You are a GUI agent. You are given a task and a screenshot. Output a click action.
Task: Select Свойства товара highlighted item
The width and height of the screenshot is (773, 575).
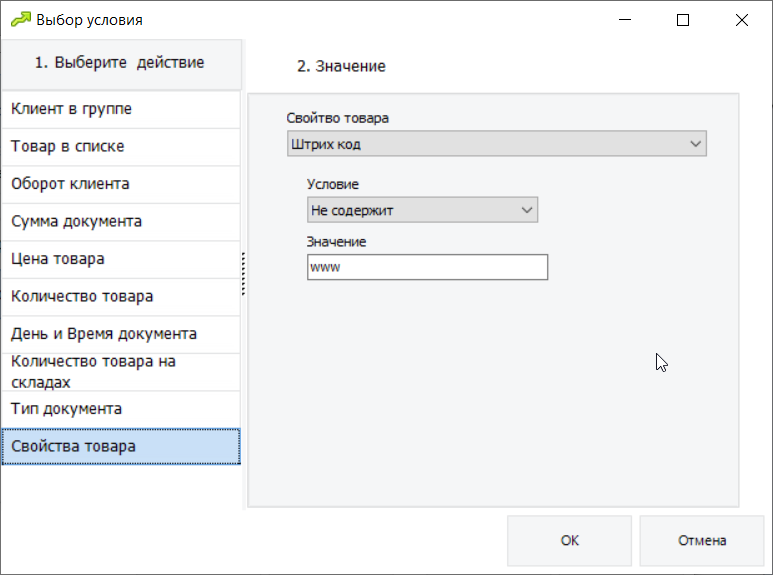pyautogui.click(x=121, y=446)
